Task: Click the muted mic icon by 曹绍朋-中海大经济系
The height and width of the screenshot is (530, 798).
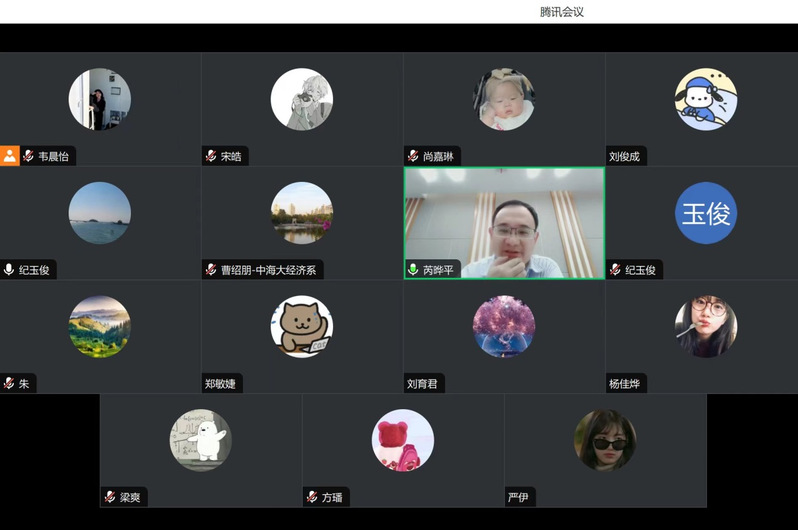Action: tap(211, 270)
